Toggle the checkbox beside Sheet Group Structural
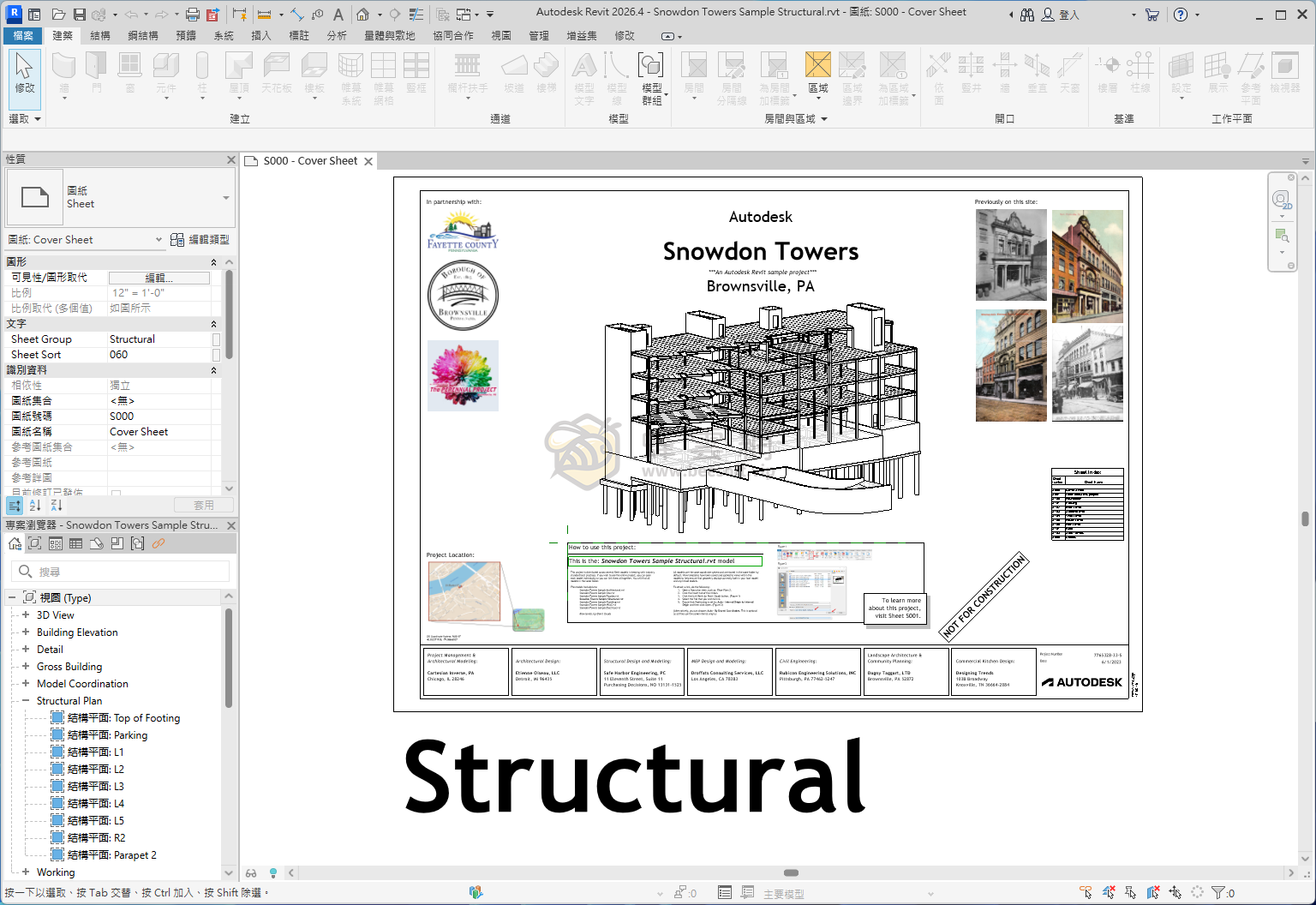 click(x=216, y=339)
